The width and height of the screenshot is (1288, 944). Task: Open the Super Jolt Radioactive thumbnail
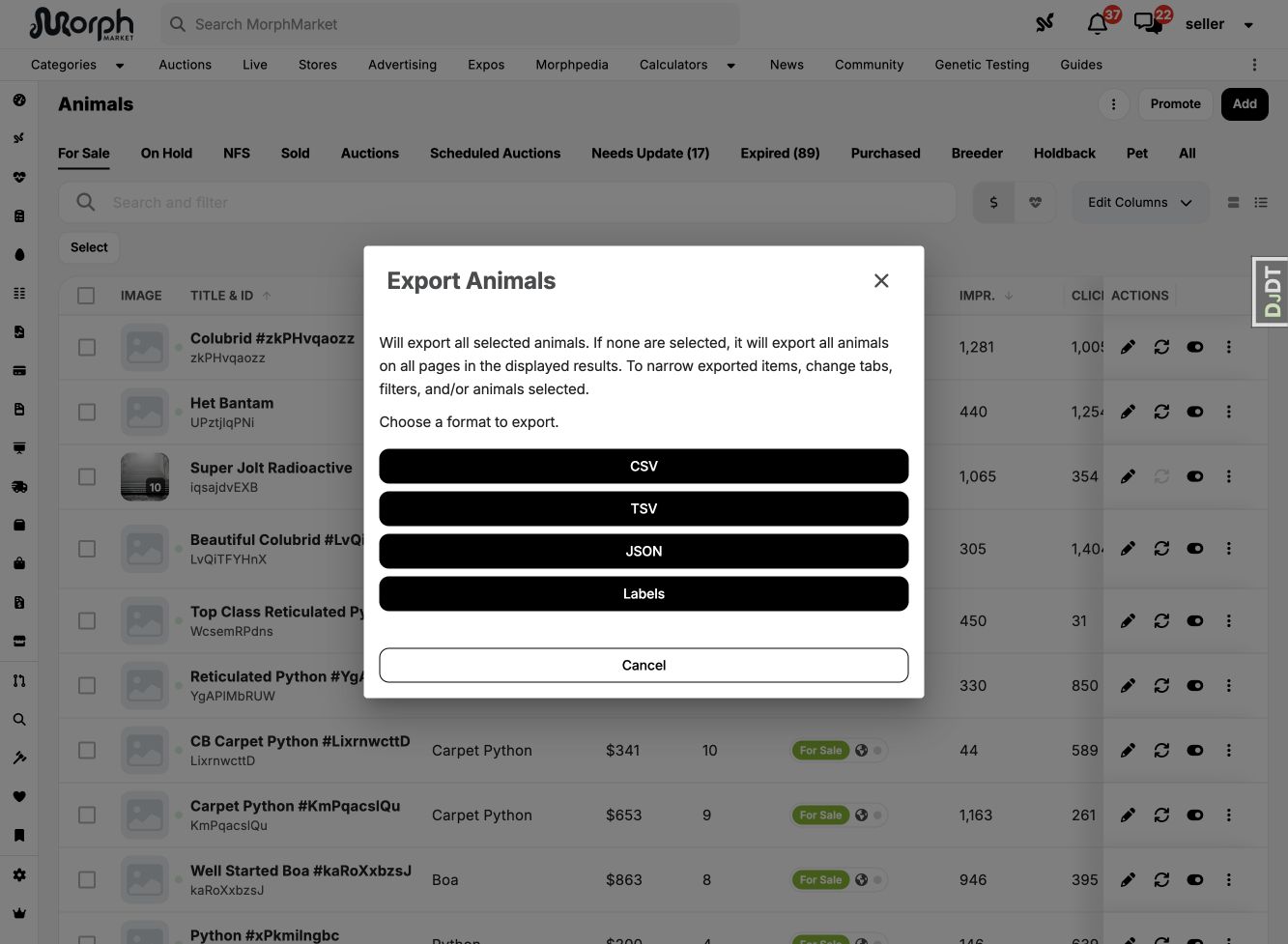(x=145, y=477)
